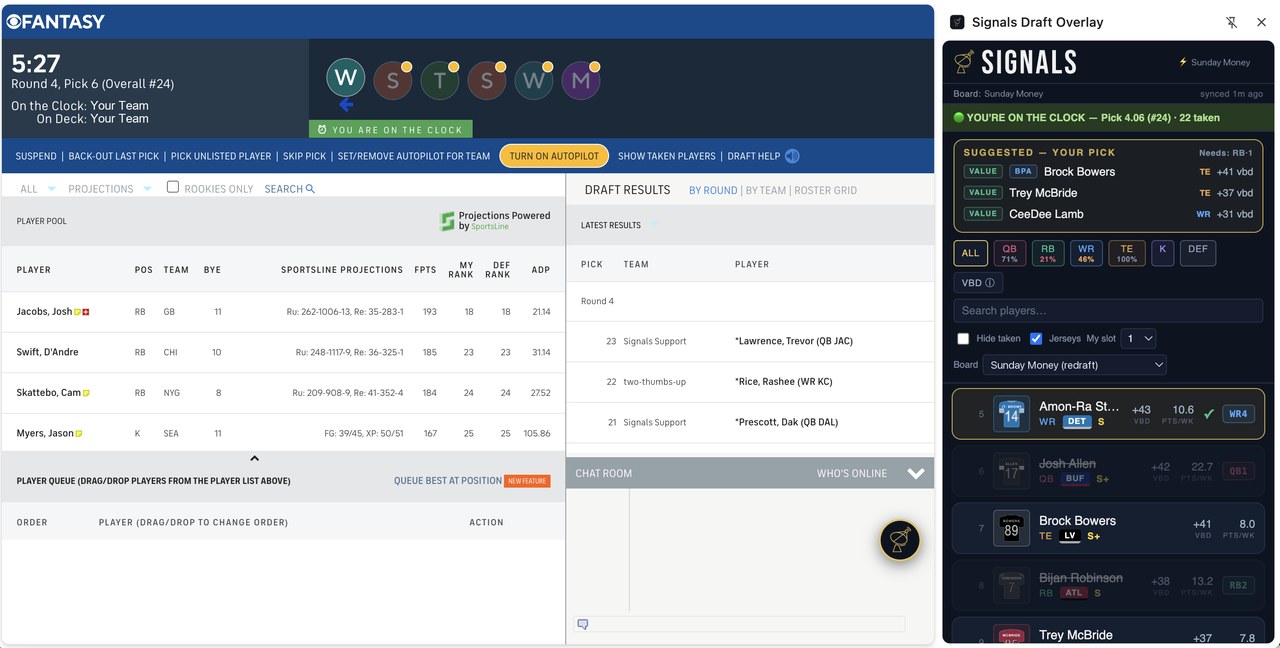The height and width of the screenshot is (648, 1280).
Task: Click the note icon beside Skattebo, Cam
Action: [x=86, y=393]
